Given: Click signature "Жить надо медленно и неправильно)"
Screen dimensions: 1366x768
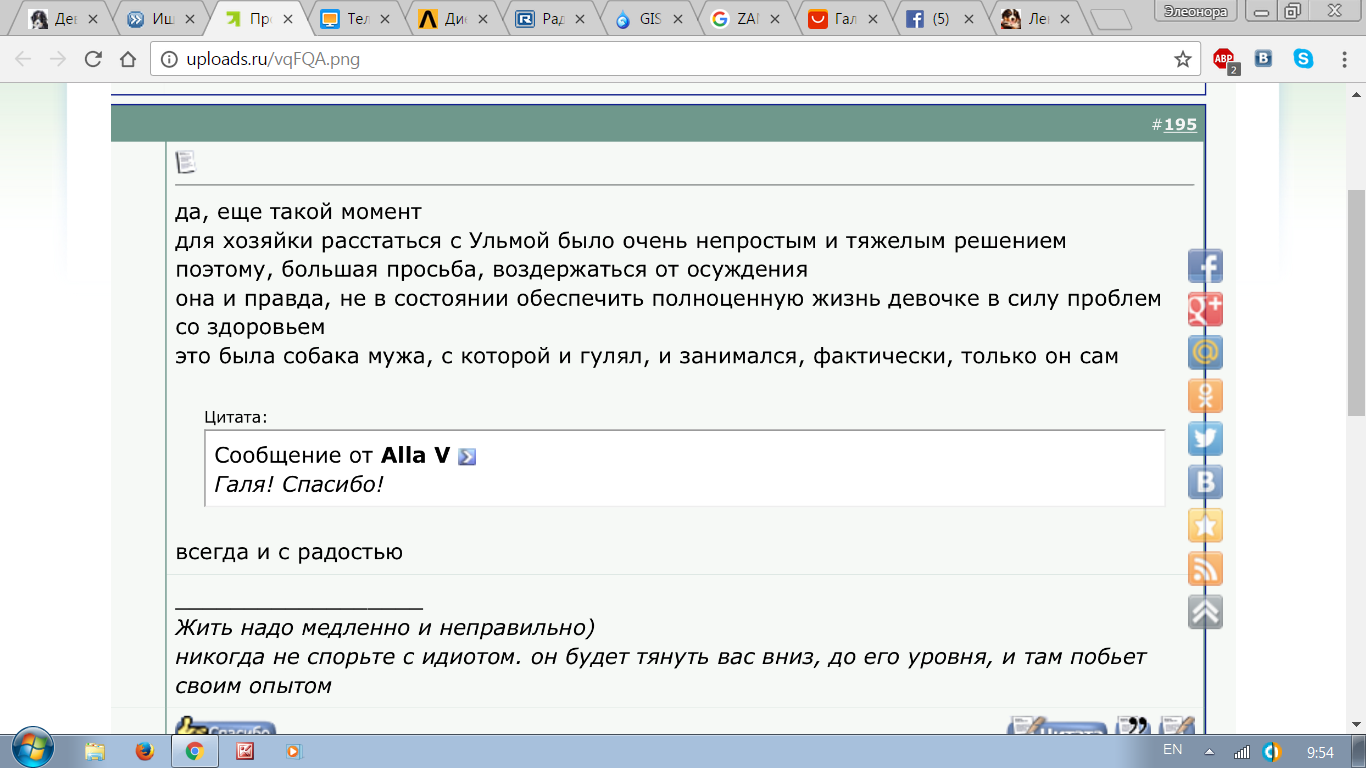Looking at the screenshot, I should click(385, 628).
